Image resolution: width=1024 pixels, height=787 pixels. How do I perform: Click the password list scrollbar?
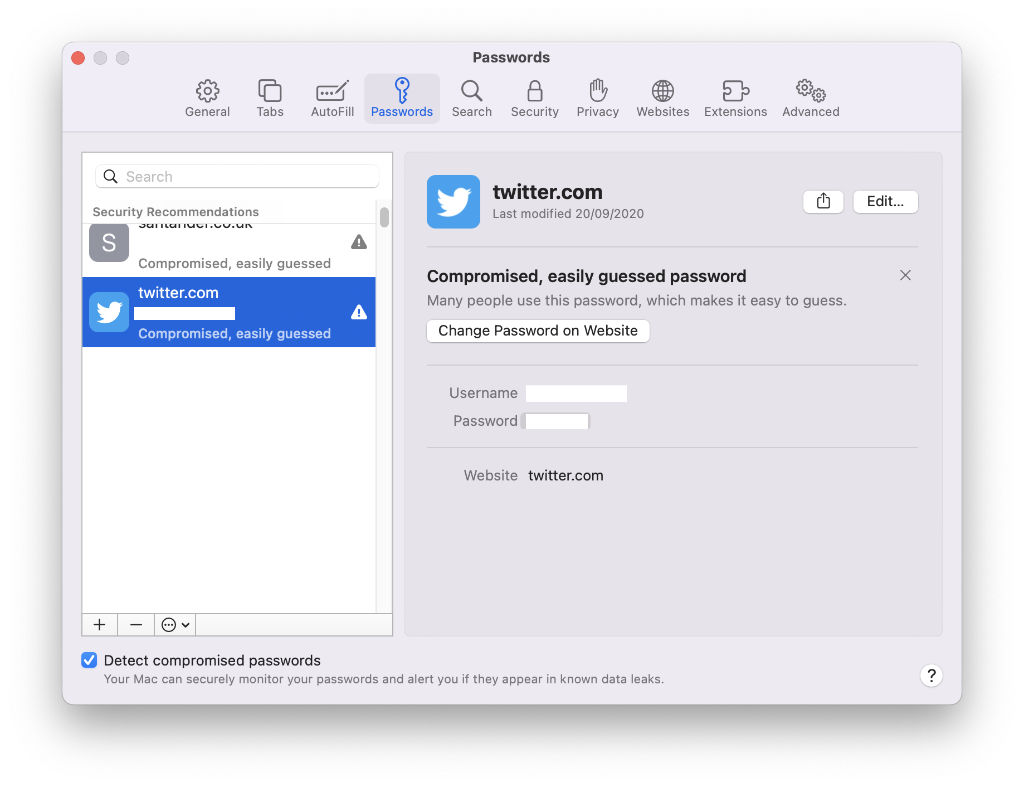(385, 217)
